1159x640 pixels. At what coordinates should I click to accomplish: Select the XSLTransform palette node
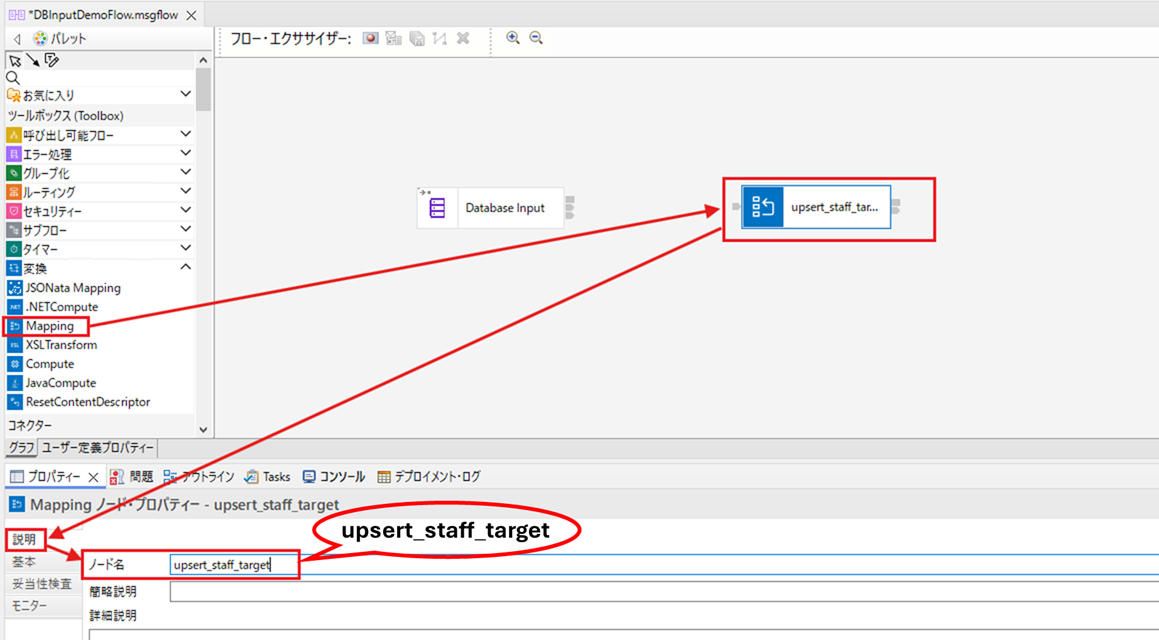61,345
